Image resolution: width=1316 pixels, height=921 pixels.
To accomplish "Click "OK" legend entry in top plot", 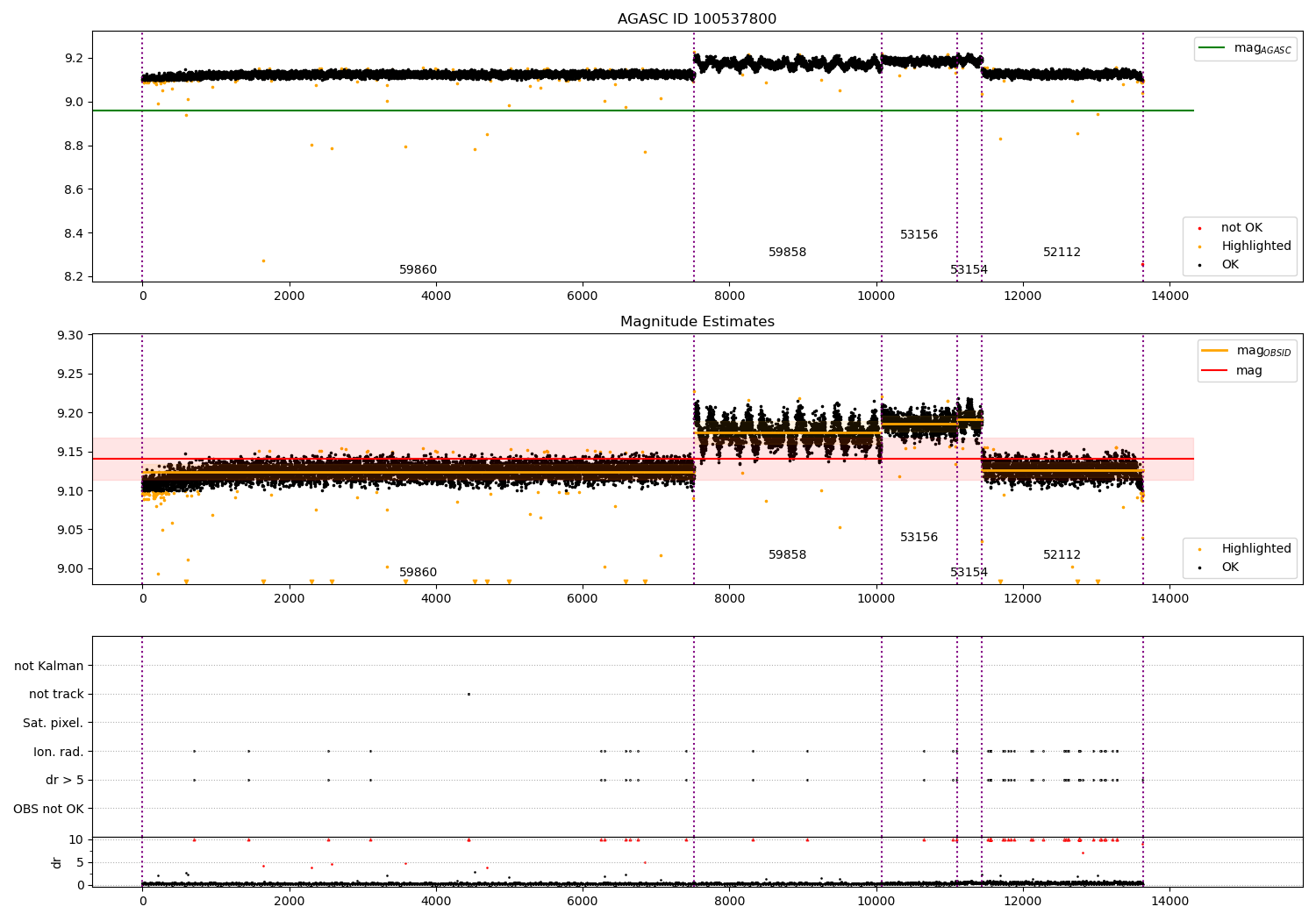I will coord(1230,265).
